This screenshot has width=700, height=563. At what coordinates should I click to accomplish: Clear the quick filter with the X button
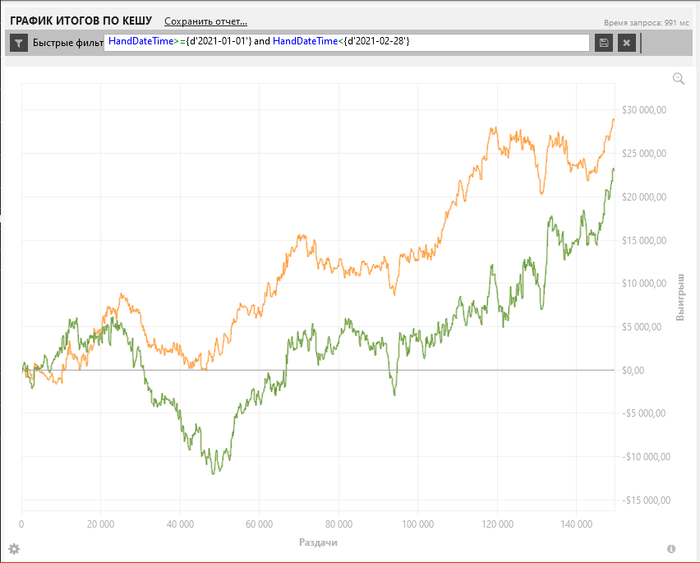pos(627,43)
